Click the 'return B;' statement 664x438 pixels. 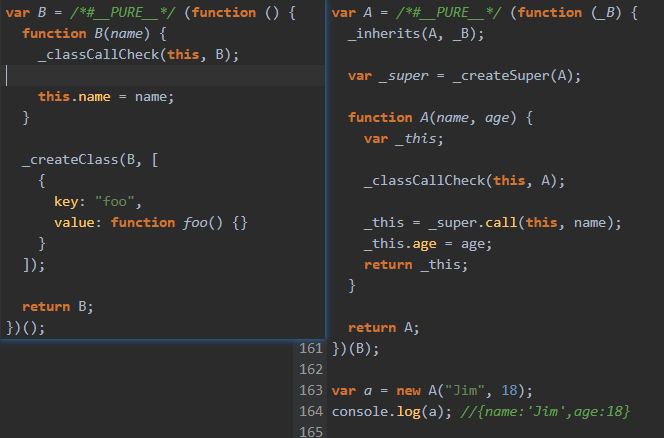click(58, 307)
